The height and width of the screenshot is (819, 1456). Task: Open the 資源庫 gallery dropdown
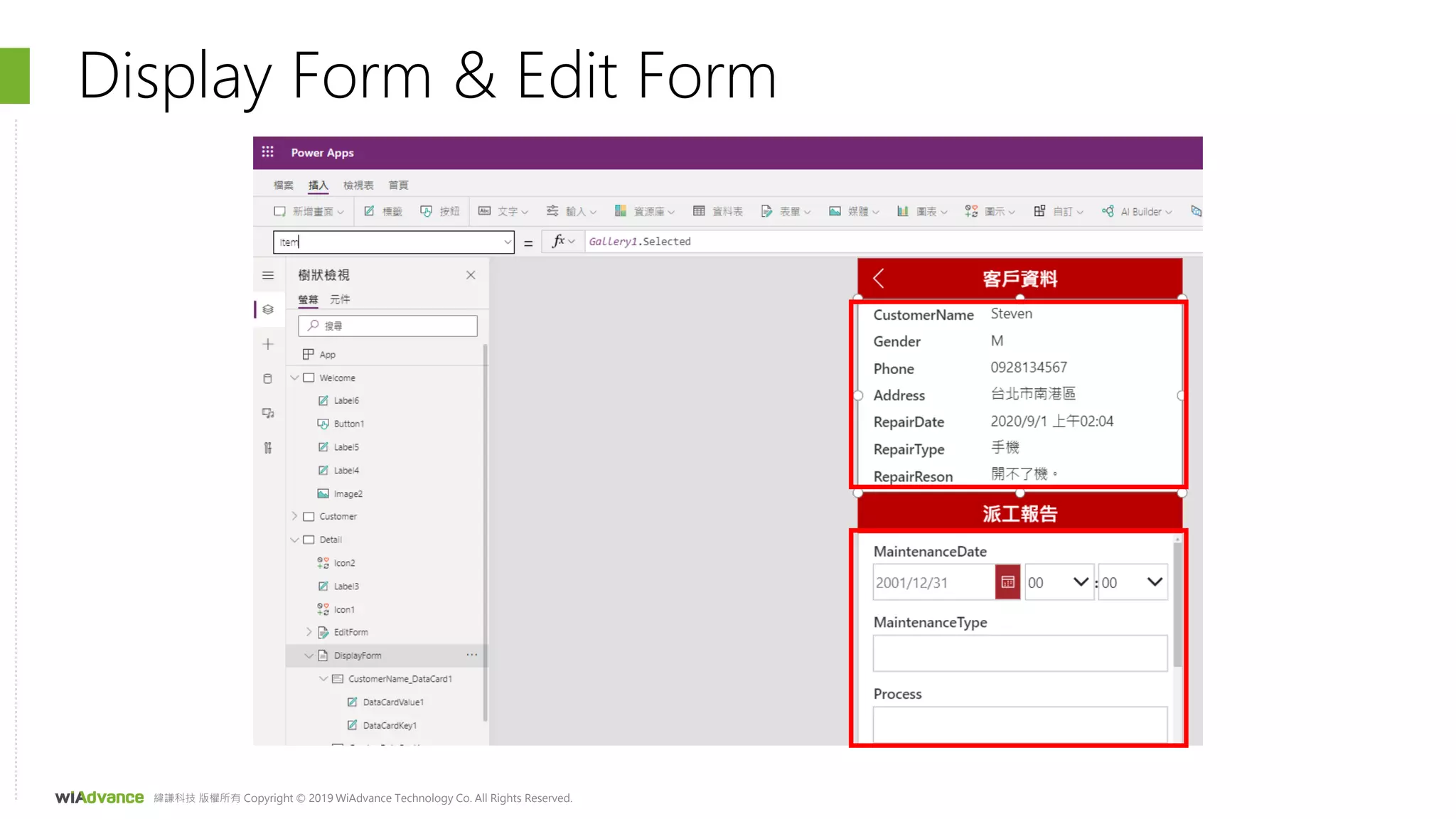(644, 211)
